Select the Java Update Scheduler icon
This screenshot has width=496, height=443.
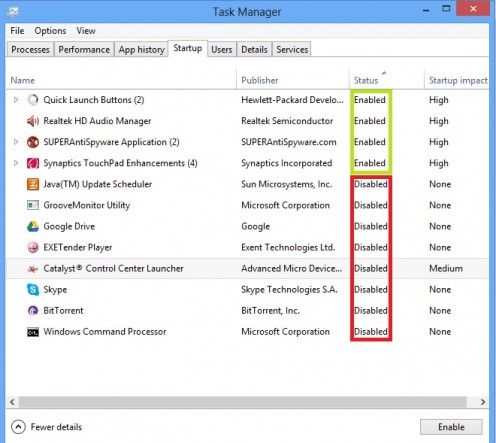point(33,184)
